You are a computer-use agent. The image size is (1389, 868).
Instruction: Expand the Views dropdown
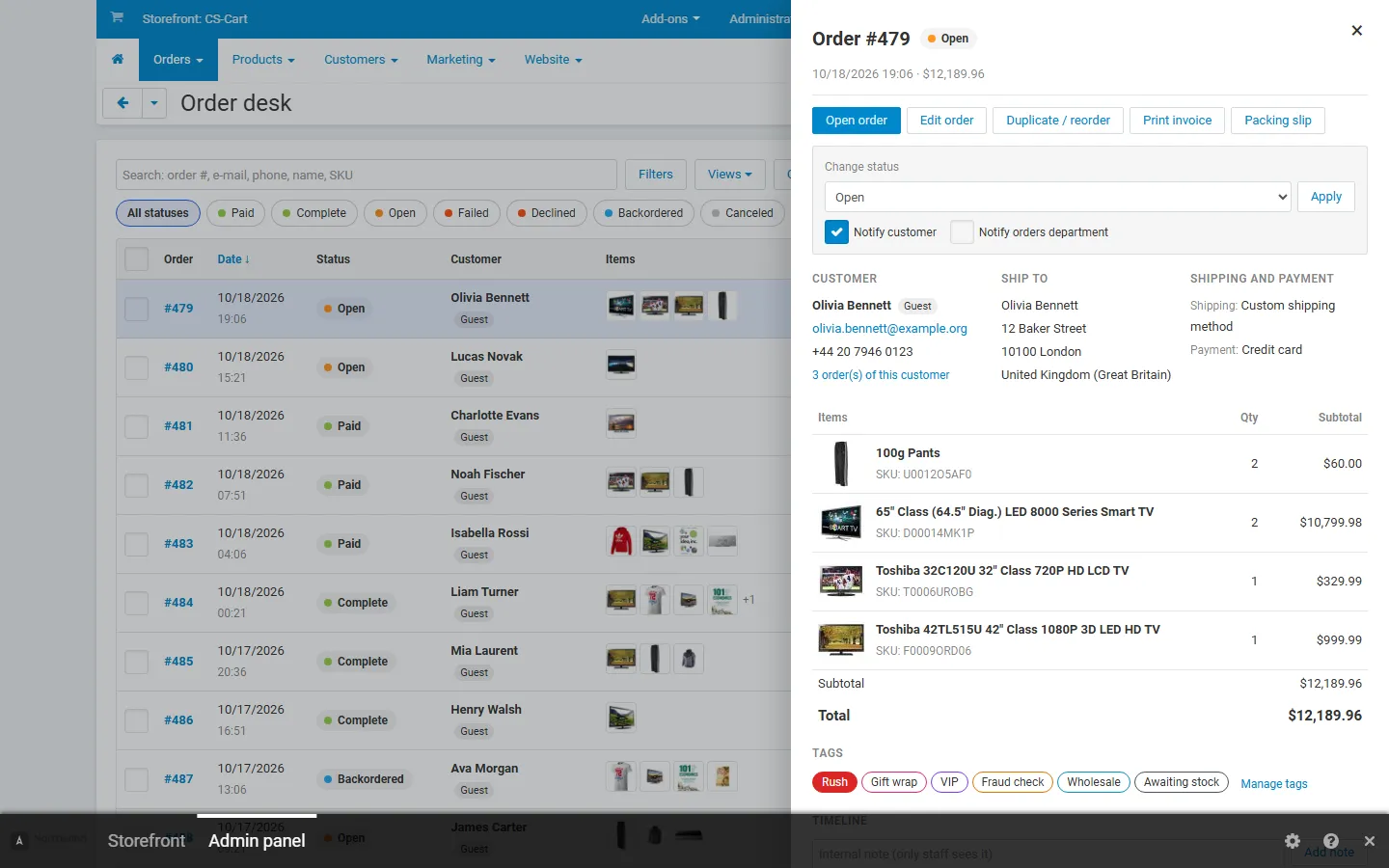pos(729,175)
